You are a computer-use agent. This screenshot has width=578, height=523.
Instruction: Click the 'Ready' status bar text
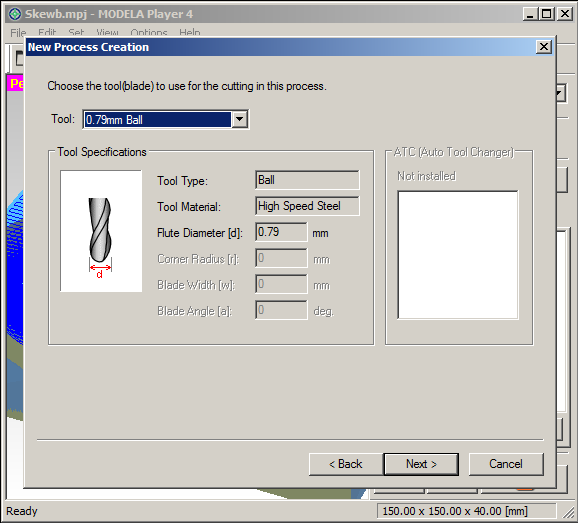22,511
